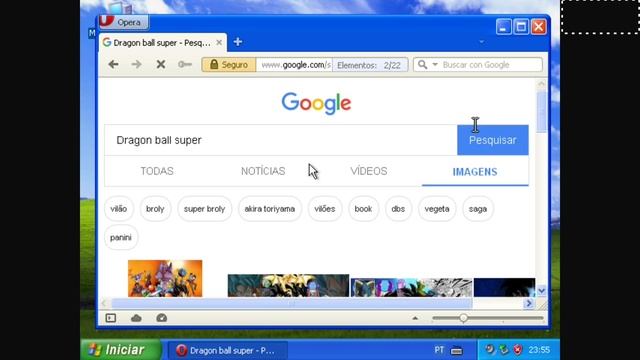Click the red shield security tray icon
This screenshot has height=360, width=640.
click(x=518, y=349)
